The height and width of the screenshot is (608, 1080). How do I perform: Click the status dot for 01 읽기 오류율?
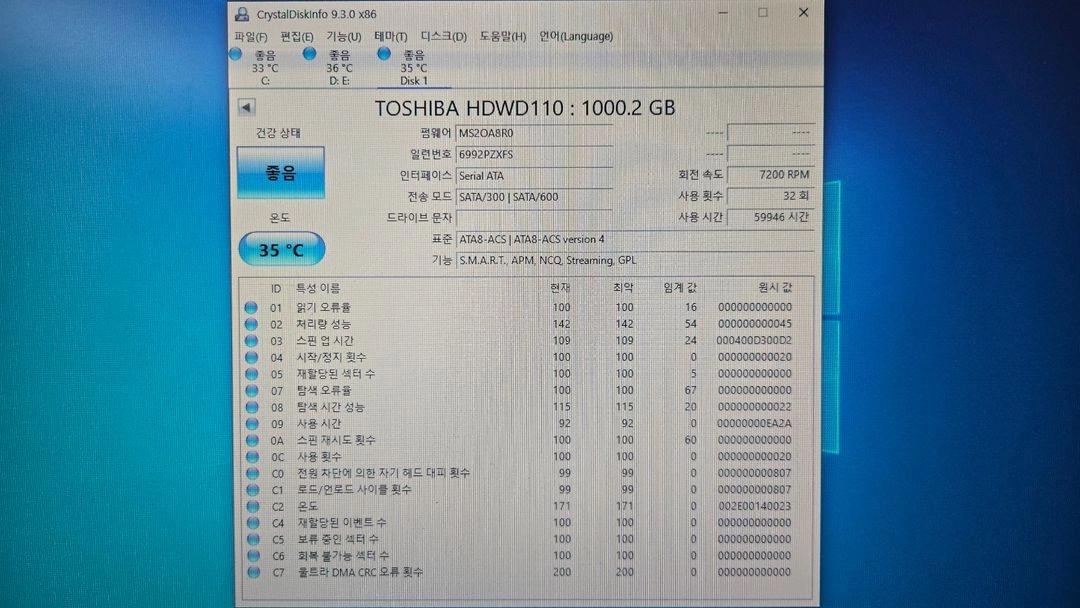251,308
